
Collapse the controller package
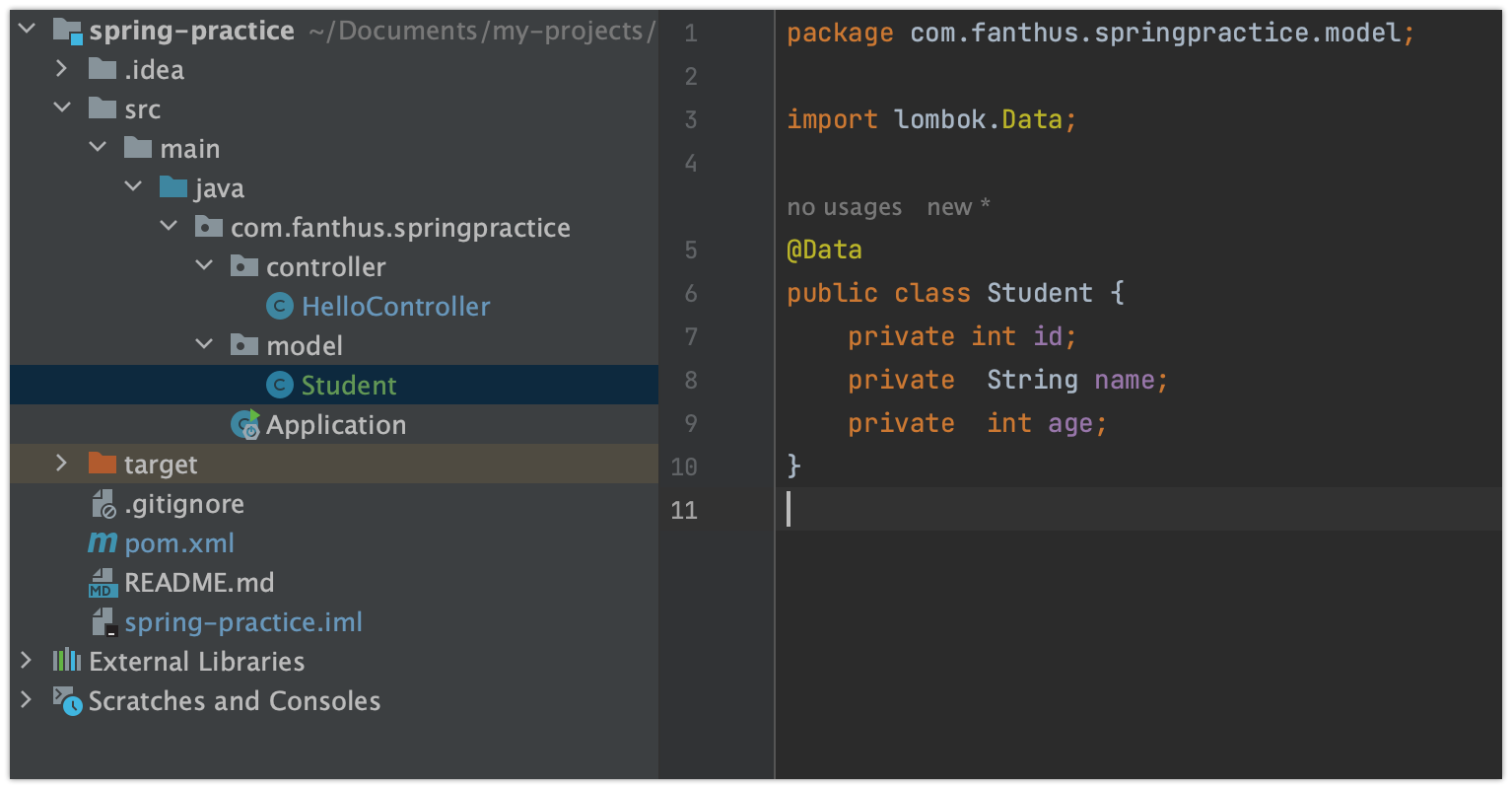(x=204, y=266)
